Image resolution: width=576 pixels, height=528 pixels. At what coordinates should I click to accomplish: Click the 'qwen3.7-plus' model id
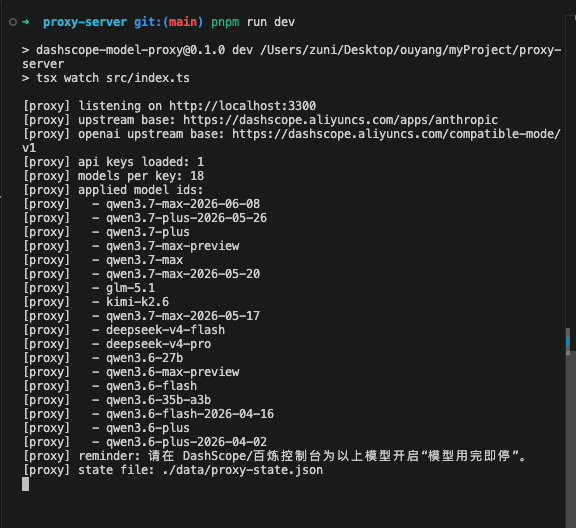[148, 232]
